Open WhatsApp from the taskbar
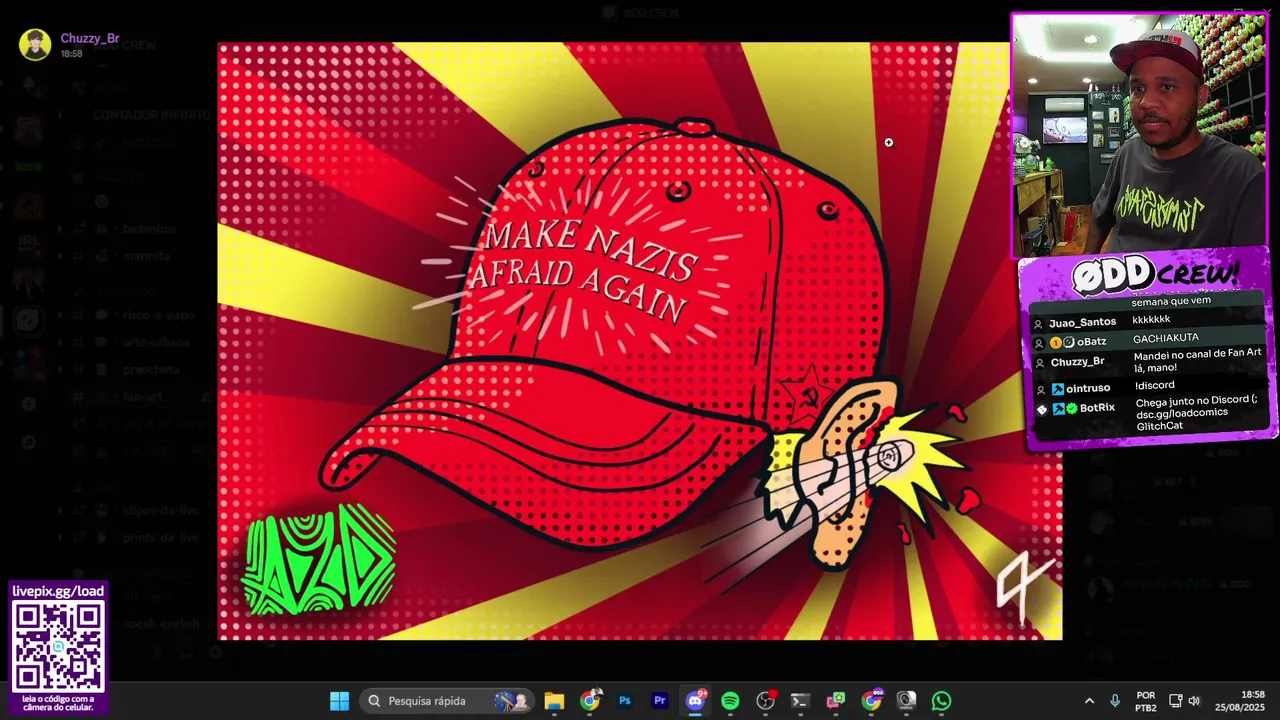This screenshot has height=720, width=1280. 941,701
